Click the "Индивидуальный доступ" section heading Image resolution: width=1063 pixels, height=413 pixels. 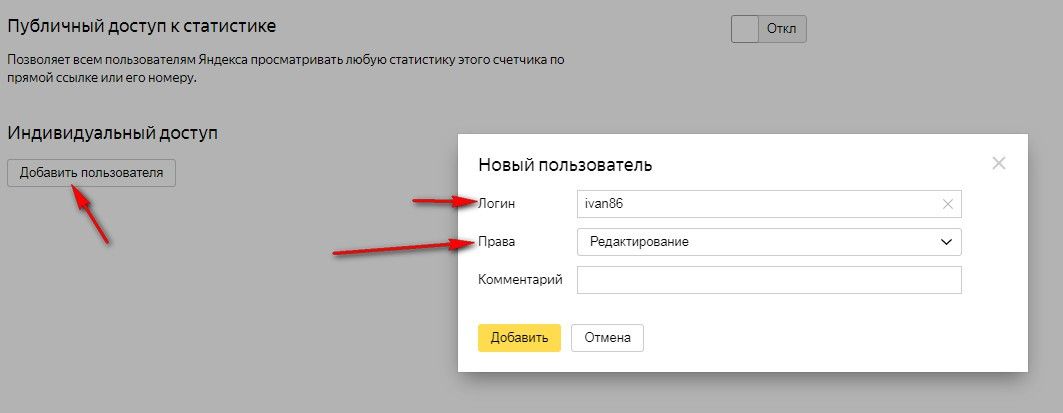pyautogui.click(x=112, y=132)
